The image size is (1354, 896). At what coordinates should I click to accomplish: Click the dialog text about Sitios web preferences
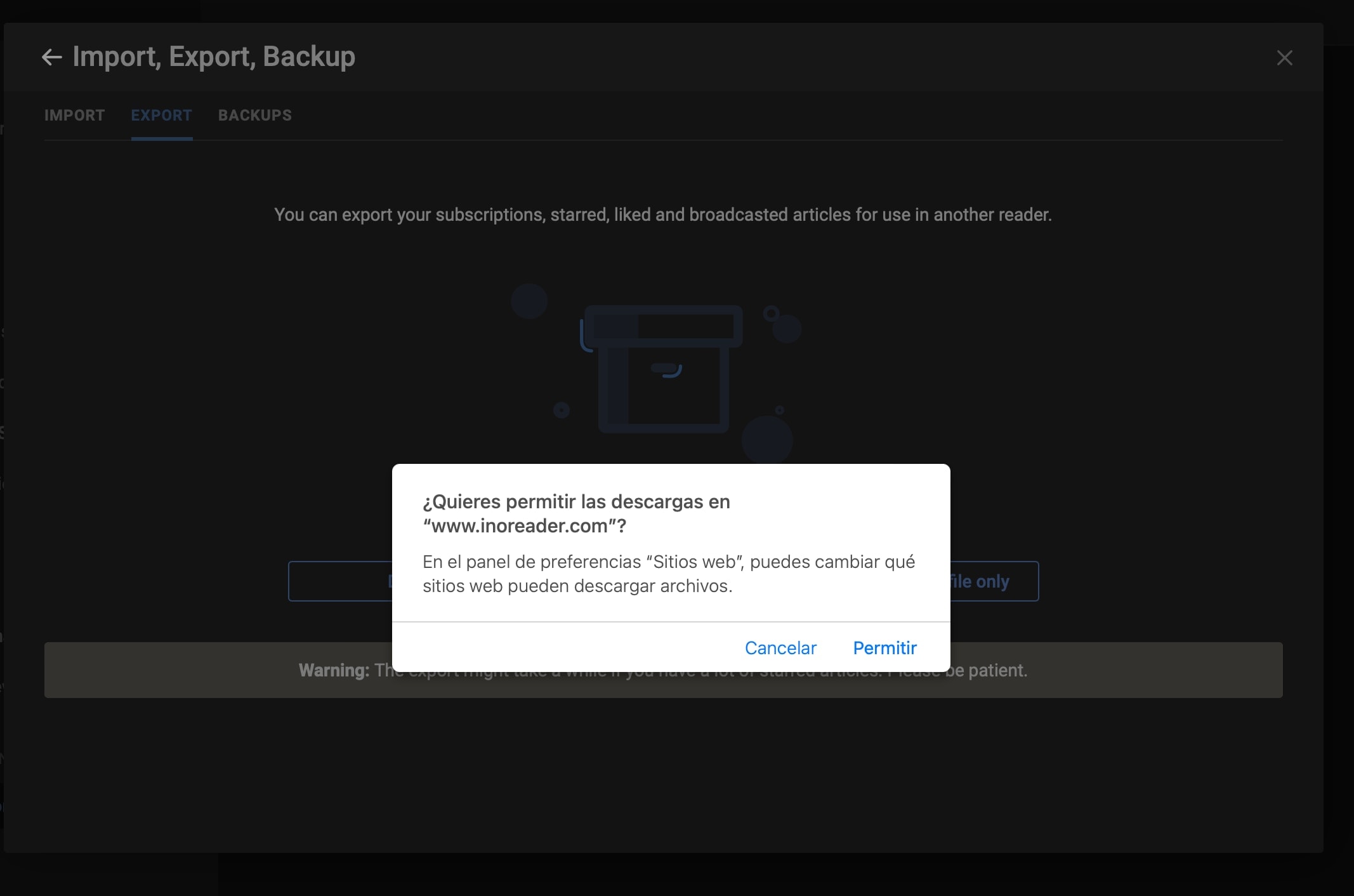[669, 574]
